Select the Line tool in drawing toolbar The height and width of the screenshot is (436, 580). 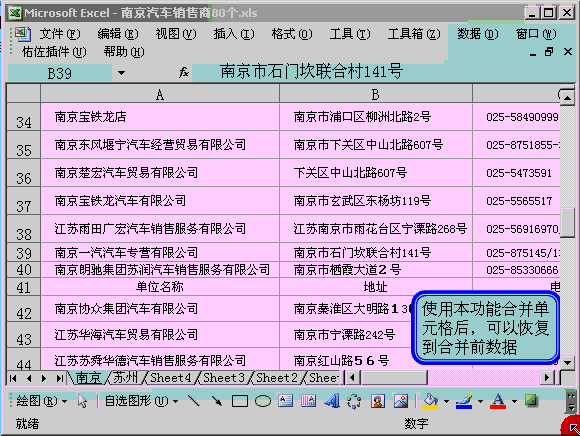pyautogui.click(x=193, y=401)
